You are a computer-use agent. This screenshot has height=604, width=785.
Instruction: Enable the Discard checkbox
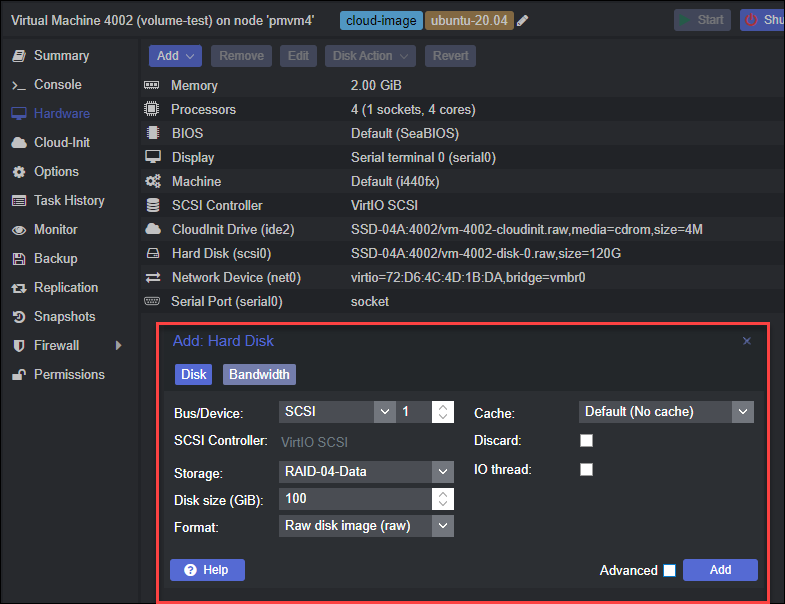pos(587,441)
